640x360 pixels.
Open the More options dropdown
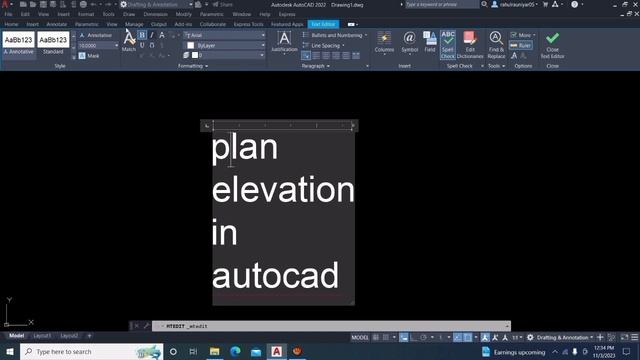coord(522,35)
